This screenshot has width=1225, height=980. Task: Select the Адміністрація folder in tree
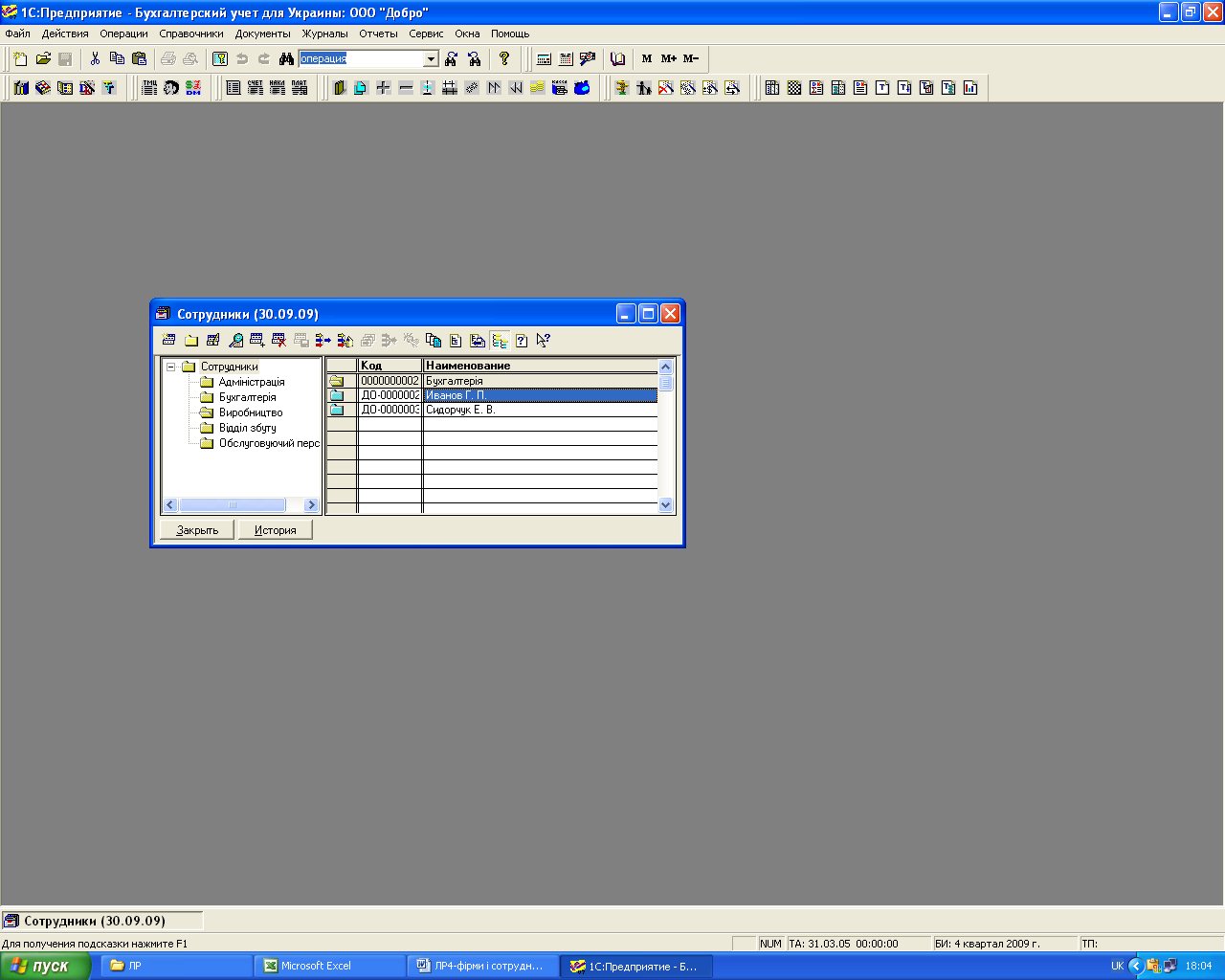click(x=252, y=382)
